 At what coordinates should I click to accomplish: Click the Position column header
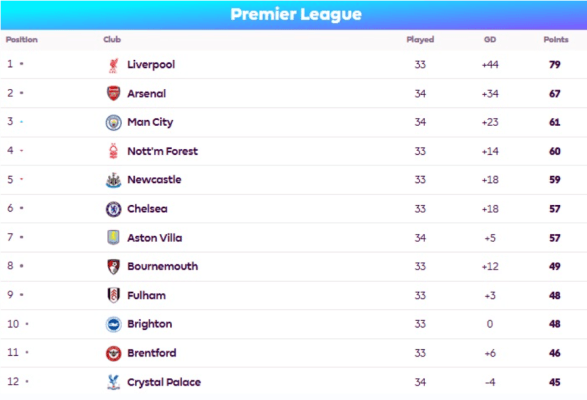click(22, 39)
